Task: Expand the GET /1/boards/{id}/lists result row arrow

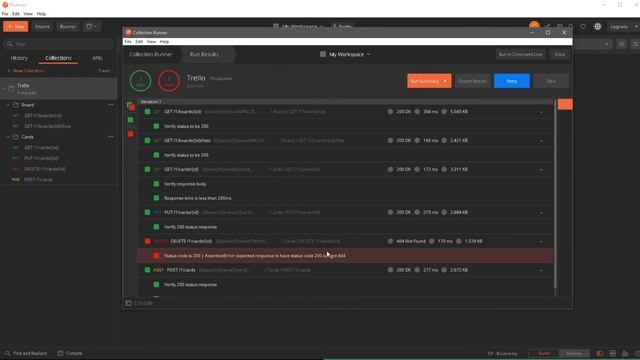Action: (542, 141)
